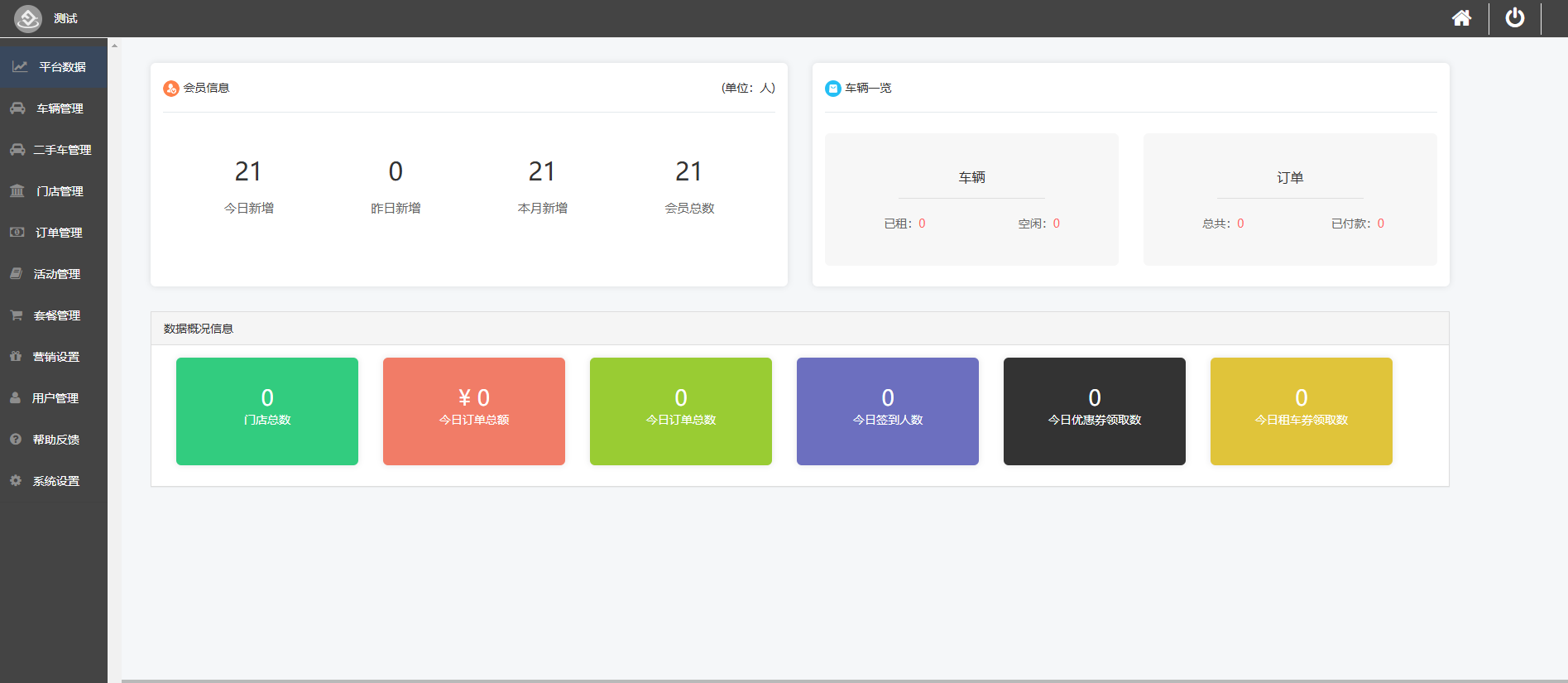
Task: Click the question mark icon beside 帮助反馈
Action: point(16,440)
